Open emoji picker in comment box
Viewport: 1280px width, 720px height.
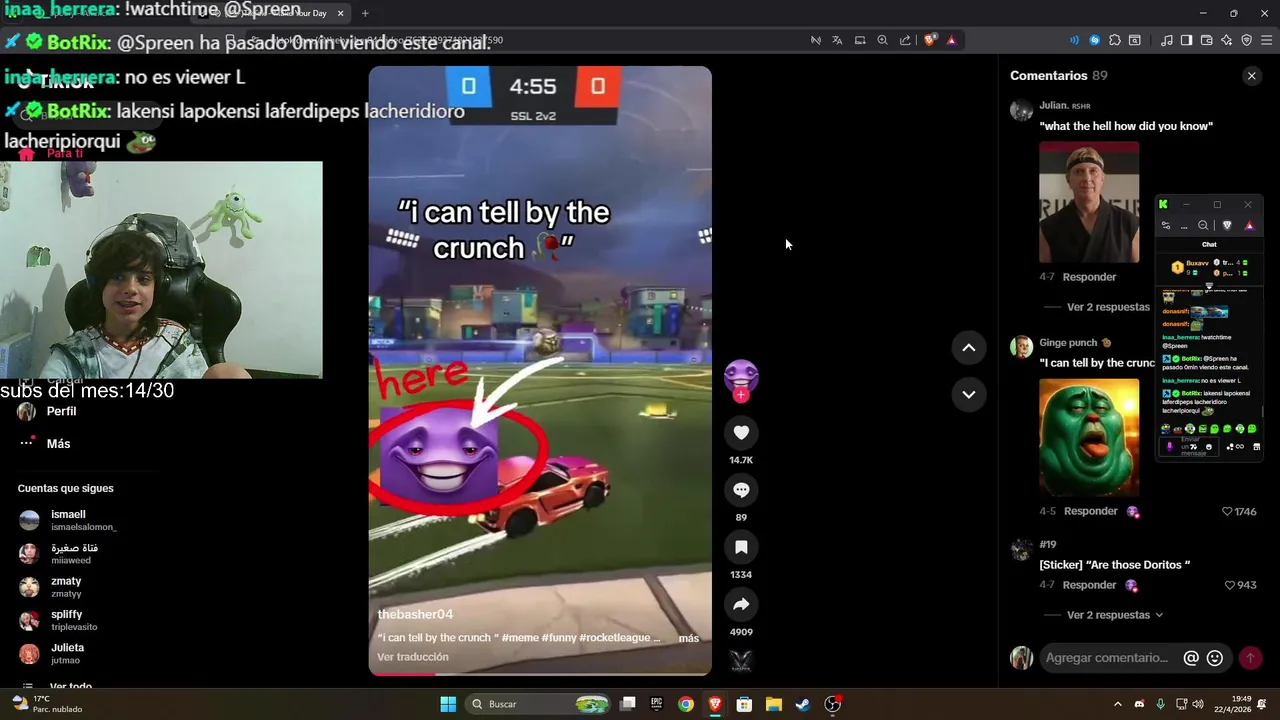1215,658
